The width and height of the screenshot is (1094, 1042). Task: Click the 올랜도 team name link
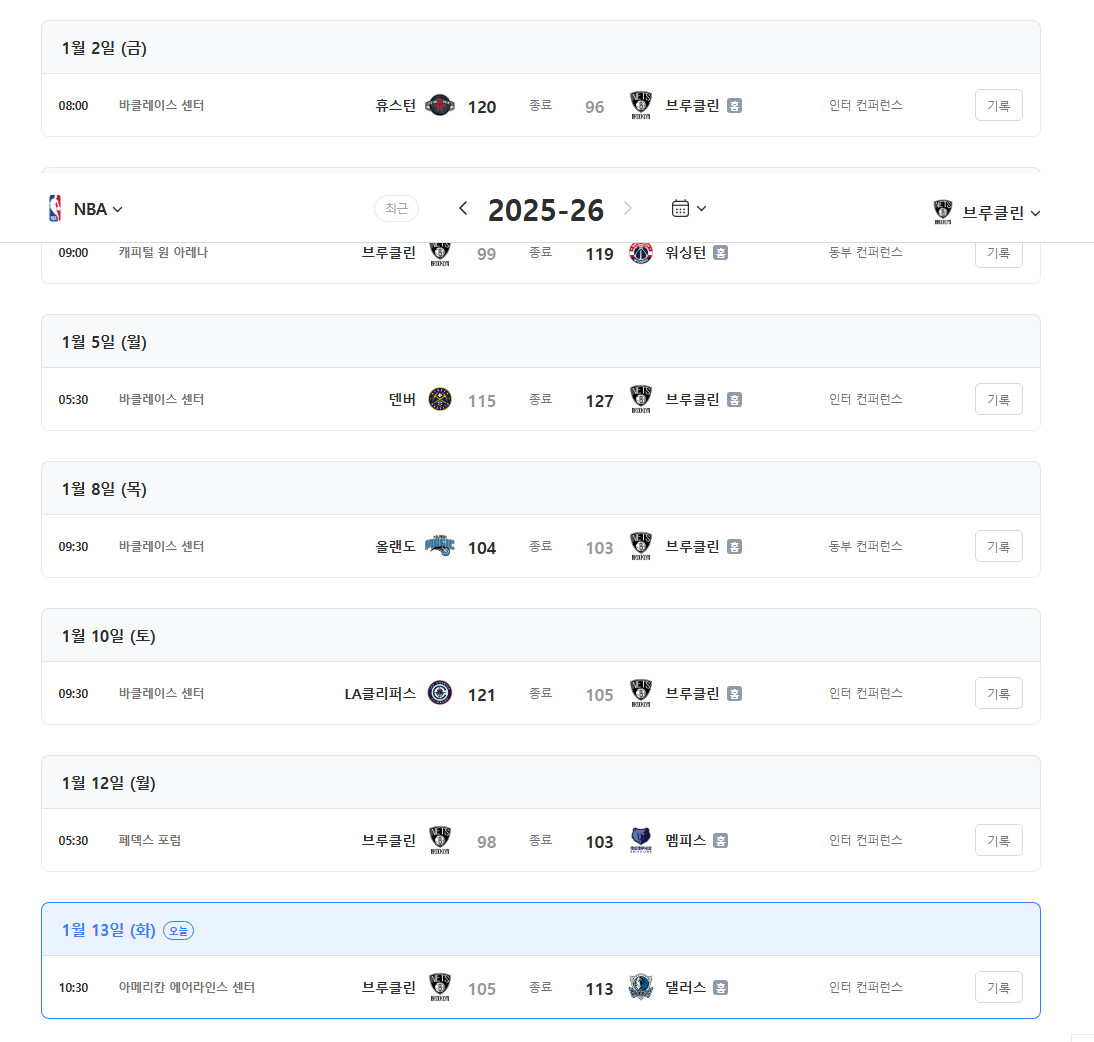tap(395, 547)
